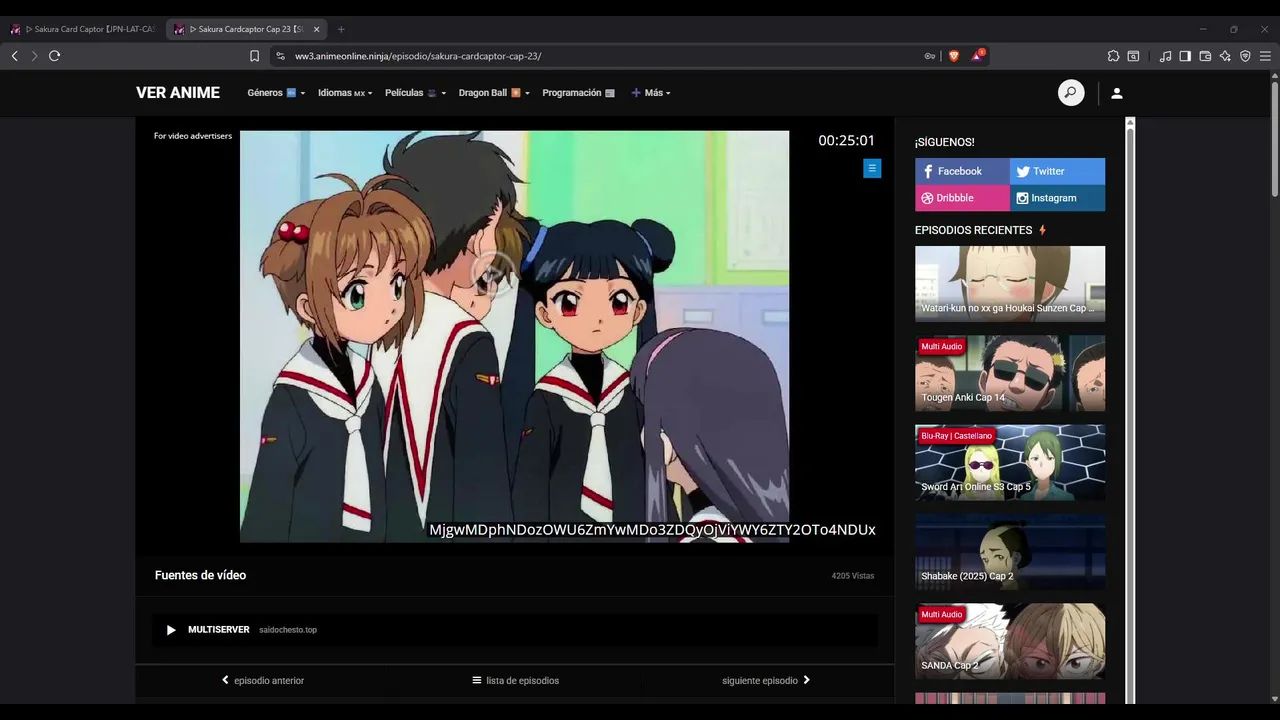Expand the Películas dropdown menu

tap(415, 93)
